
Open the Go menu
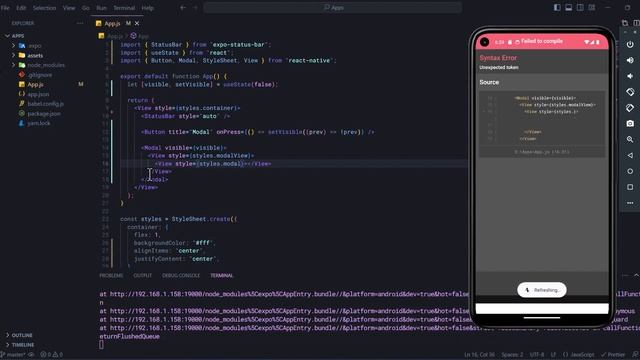pos(85,8)
